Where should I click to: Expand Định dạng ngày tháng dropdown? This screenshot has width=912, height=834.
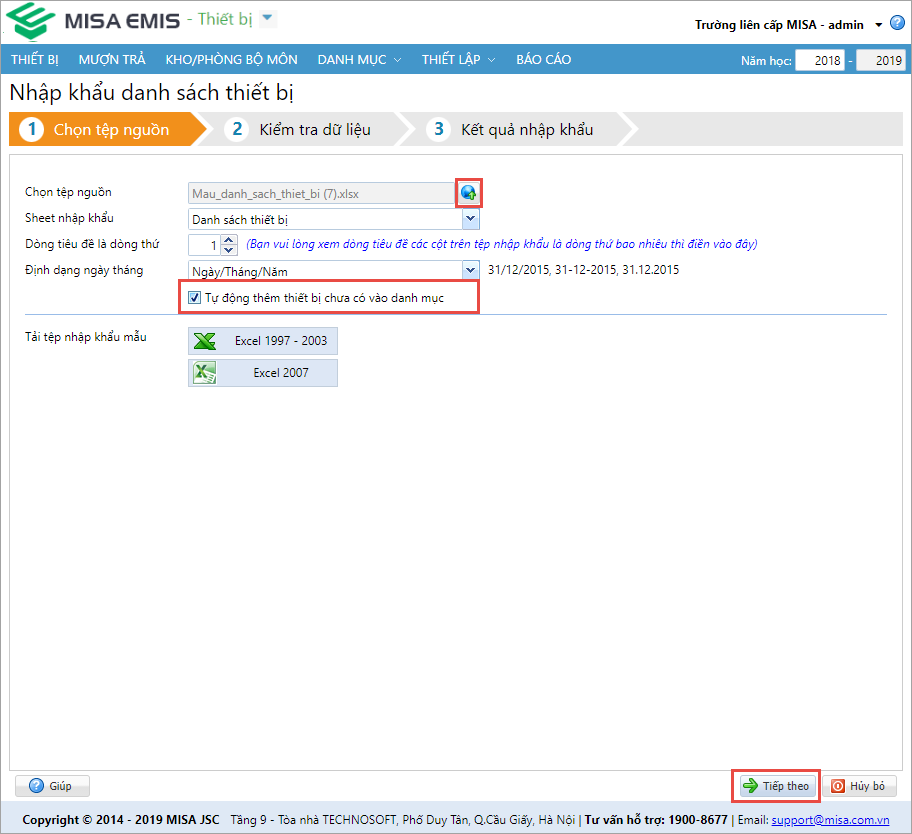click(471, 270)
